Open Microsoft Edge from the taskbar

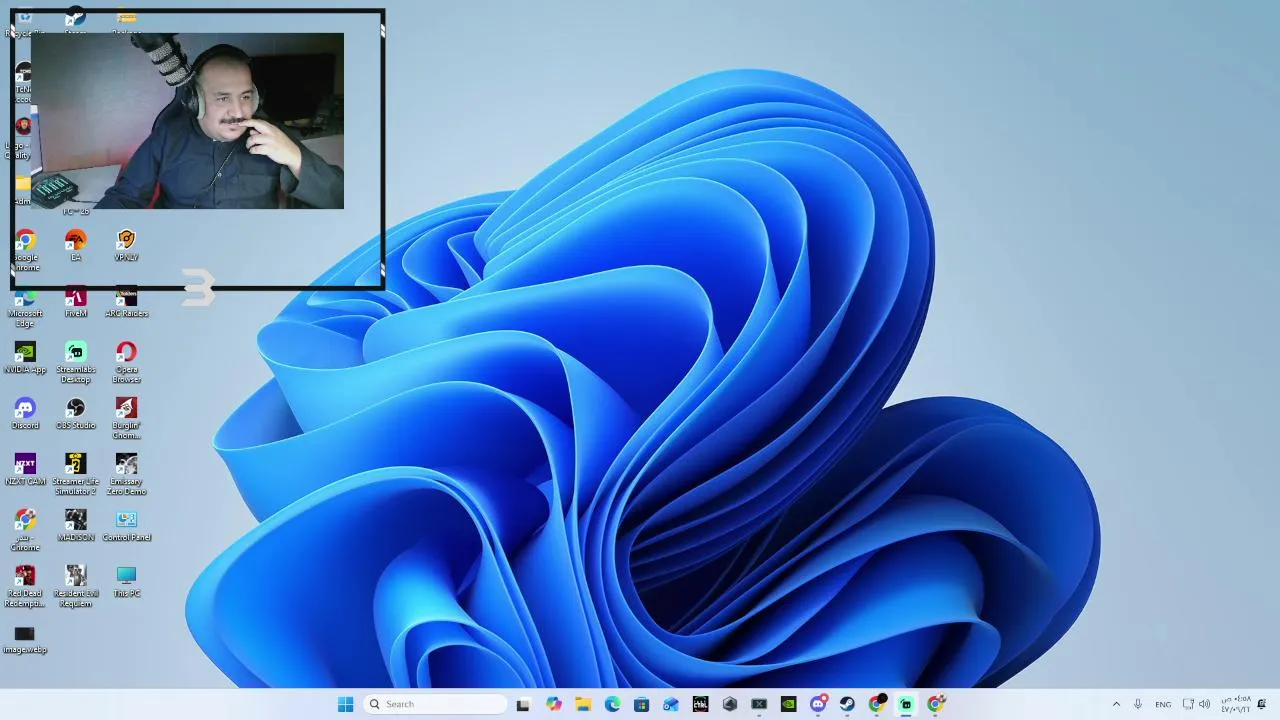[x=612, y=704]
